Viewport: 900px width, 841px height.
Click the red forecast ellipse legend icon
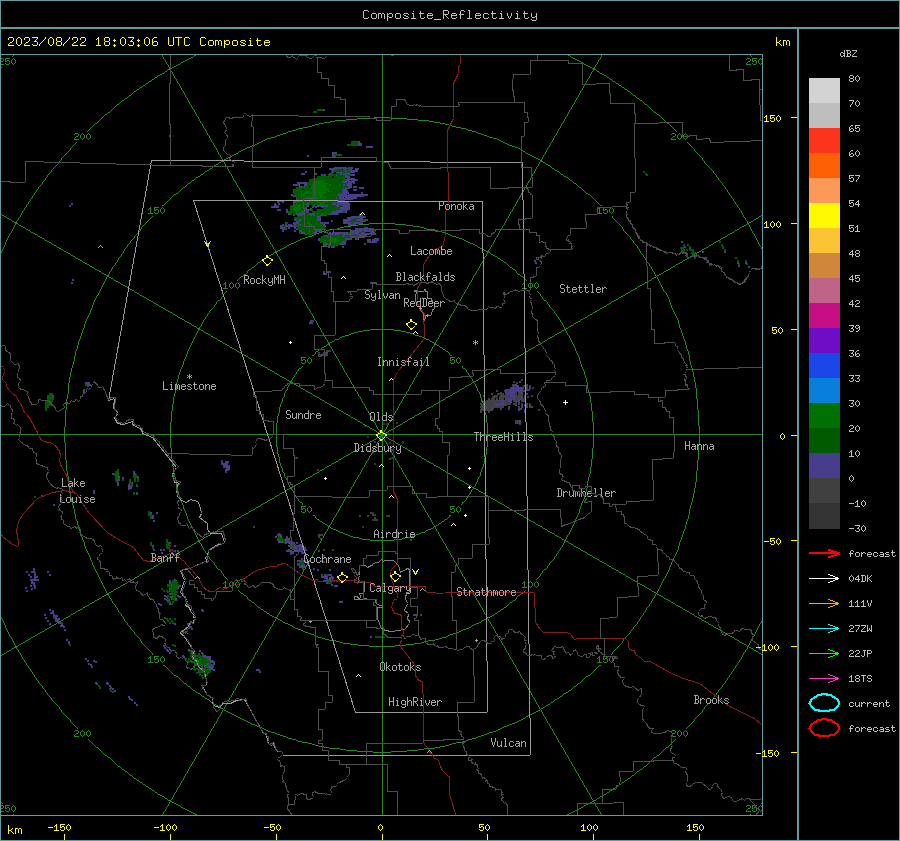pos(824,728)
